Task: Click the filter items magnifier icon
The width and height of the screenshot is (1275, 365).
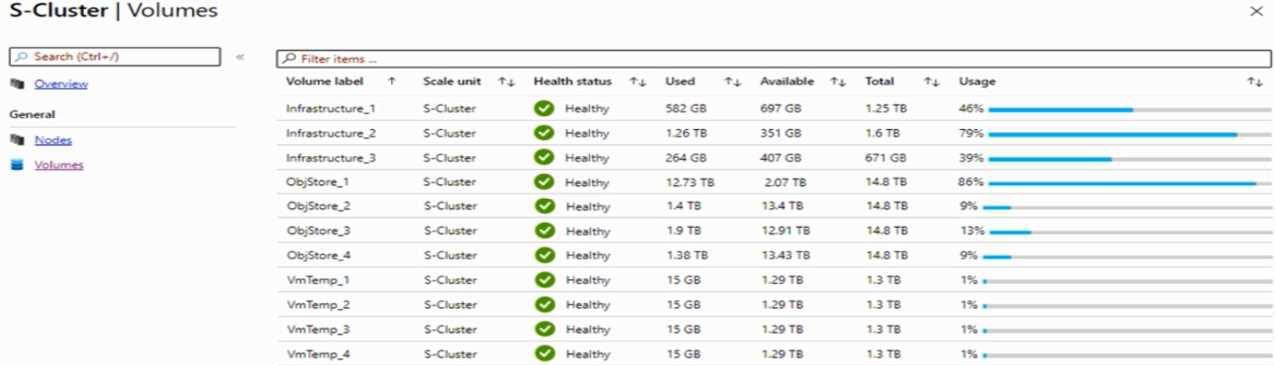Action: pyautogui.click(x=289, y=59)
